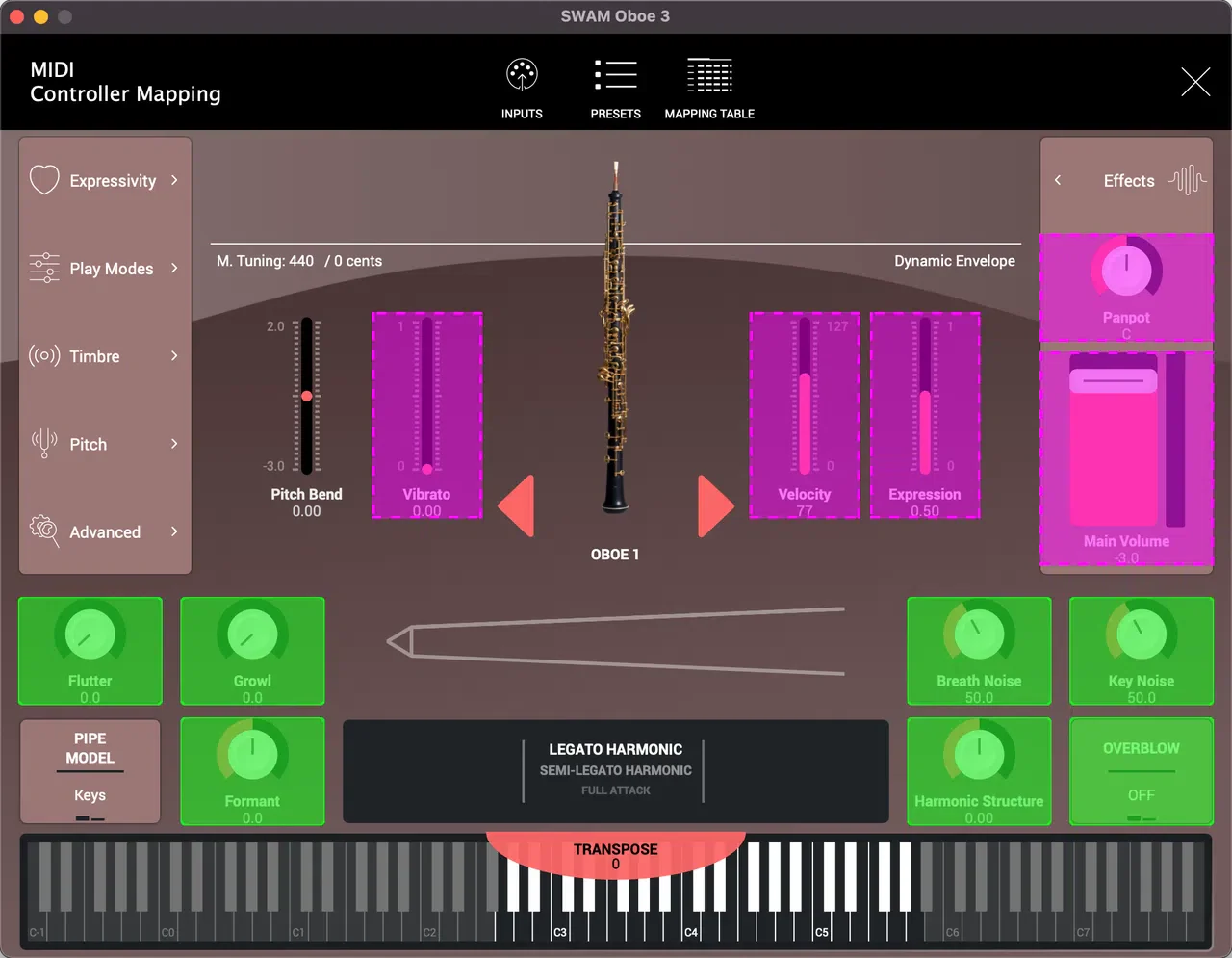Expand the Pitch section chevron
Image resolution: width=1232 pixels, height=958 pixels.
pos(174,443)
